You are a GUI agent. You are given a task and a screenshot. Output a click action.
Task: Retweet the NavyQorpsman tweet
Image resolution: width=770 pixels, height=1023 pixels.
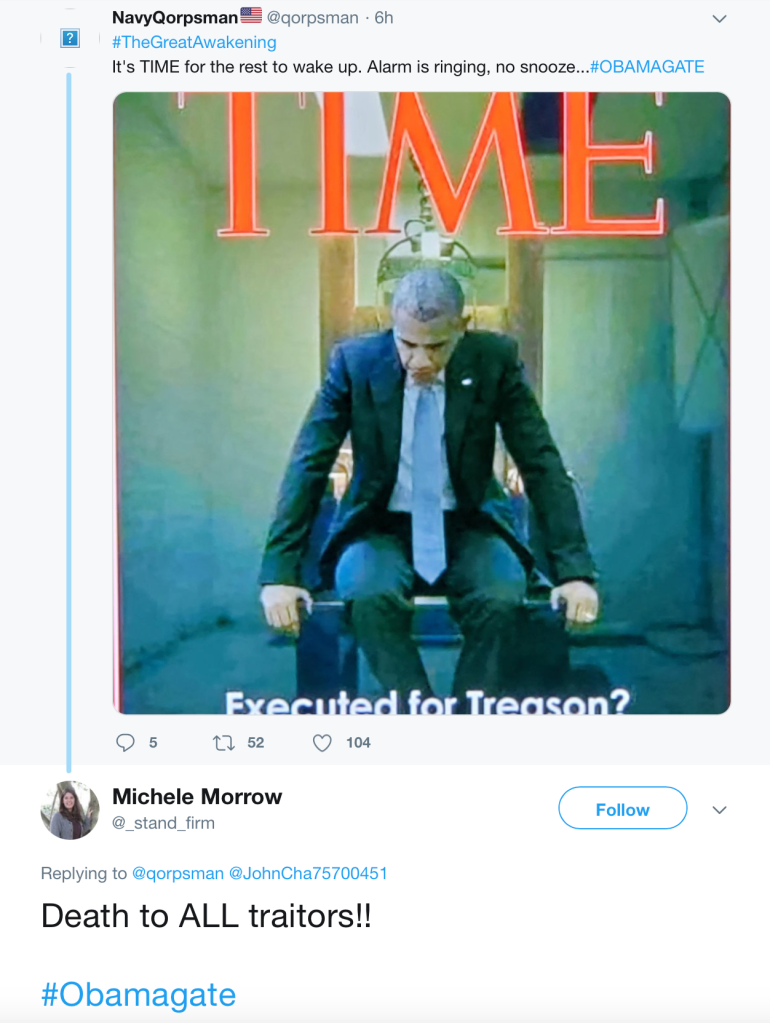(x=223, y=742)
